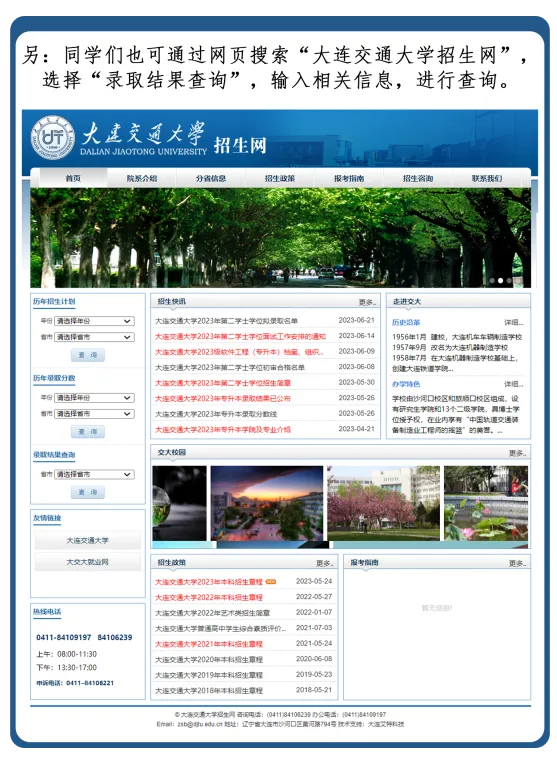The height and width of the screenshot is (764, 557).
Task: Open the glass sphere campus photo
Action: coord(179,503)
